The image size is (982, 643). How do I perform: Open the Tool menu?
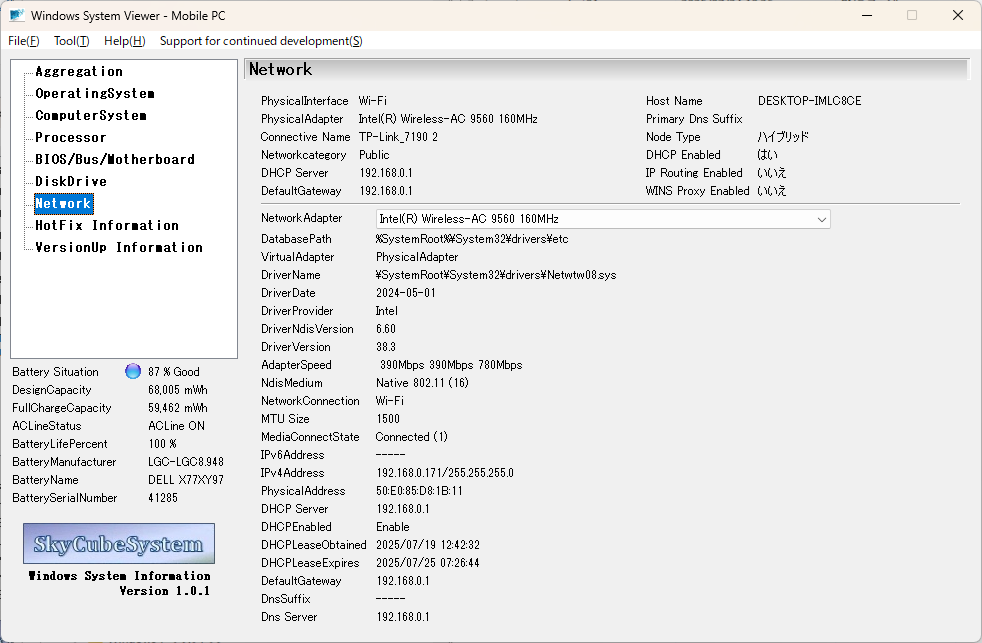[71, 41]
